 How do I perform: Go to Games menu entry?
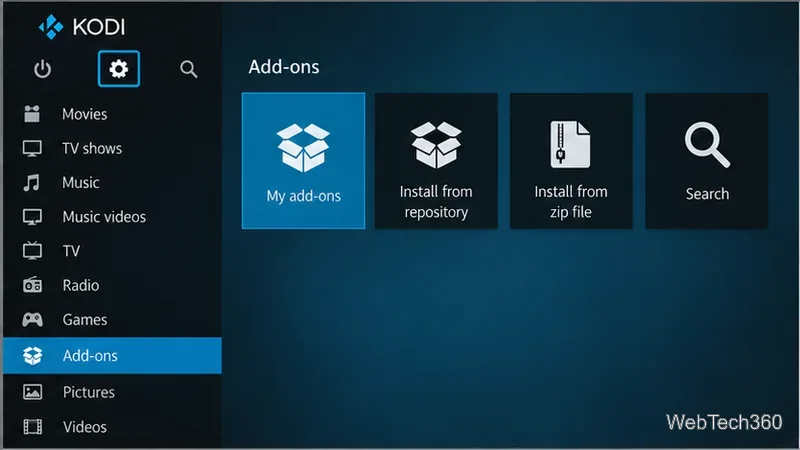(112, 319)
